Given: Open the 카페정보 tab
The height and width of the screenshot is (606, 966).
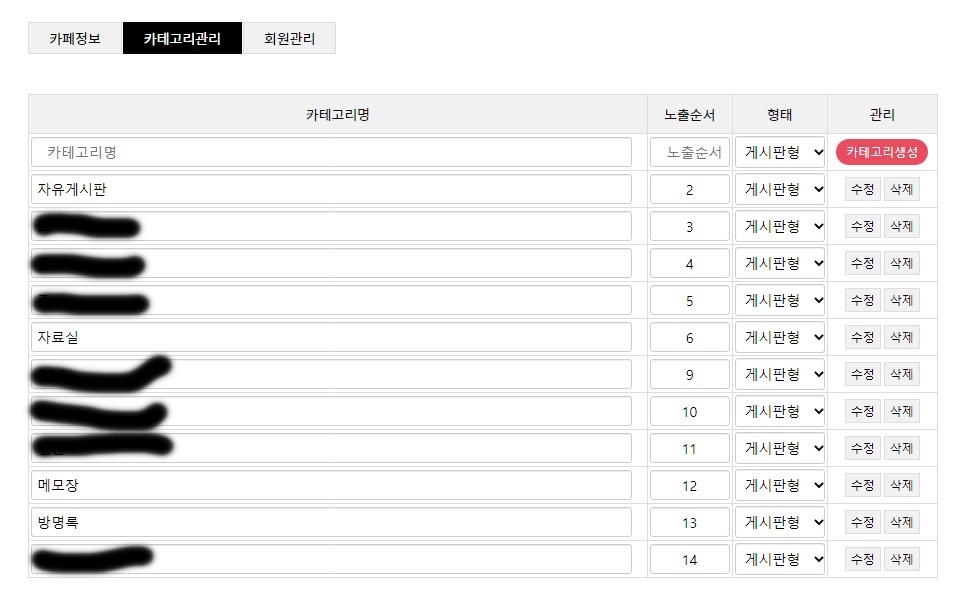Looking at the screenshot, I should [x=75, y=39].
